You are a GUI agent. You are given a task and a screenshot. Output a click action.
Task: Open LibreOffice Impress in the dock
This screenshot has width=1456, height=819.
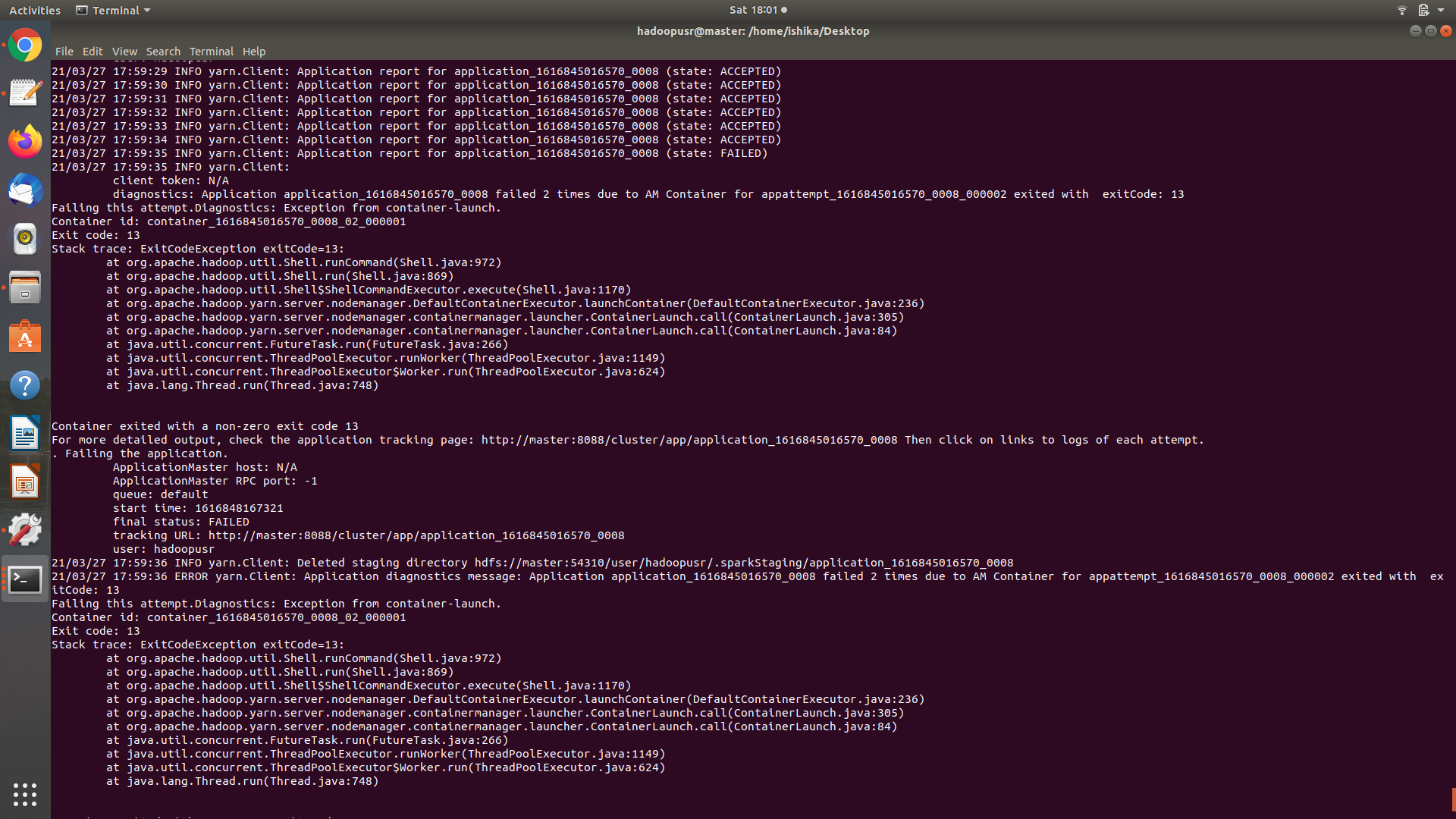(25, 482)
